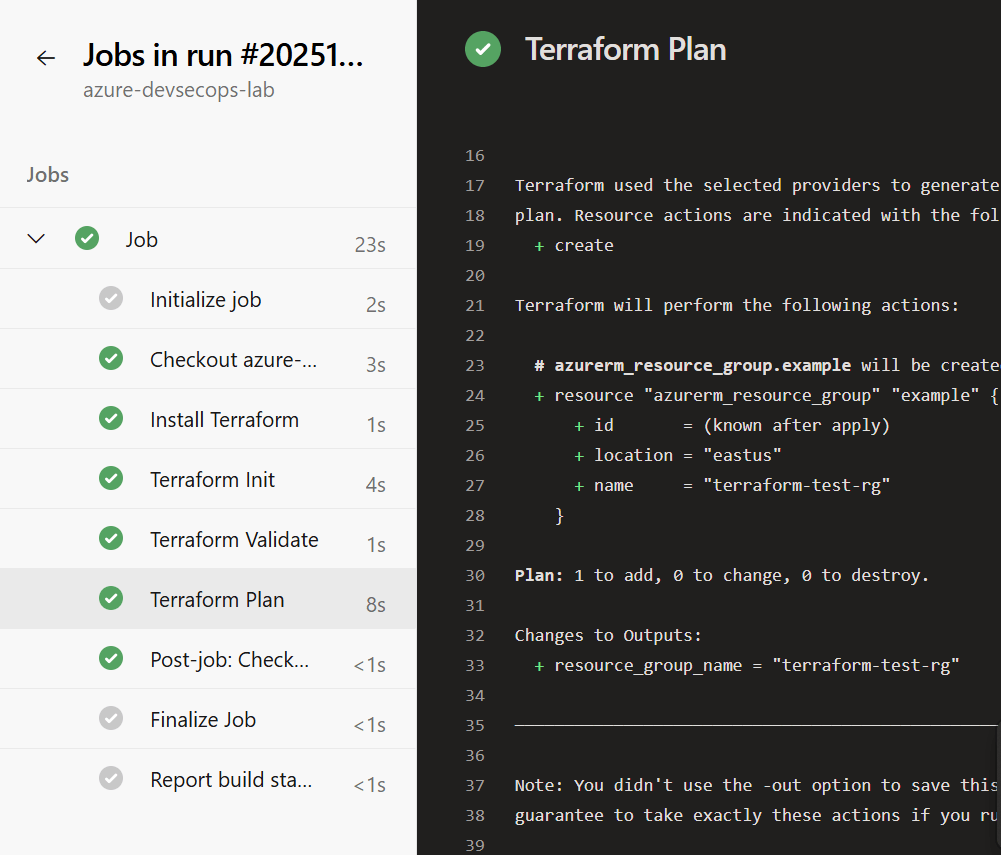
Task: Click the azure-devsecops-lab pipeline name
Action: (x=179, y=90)
